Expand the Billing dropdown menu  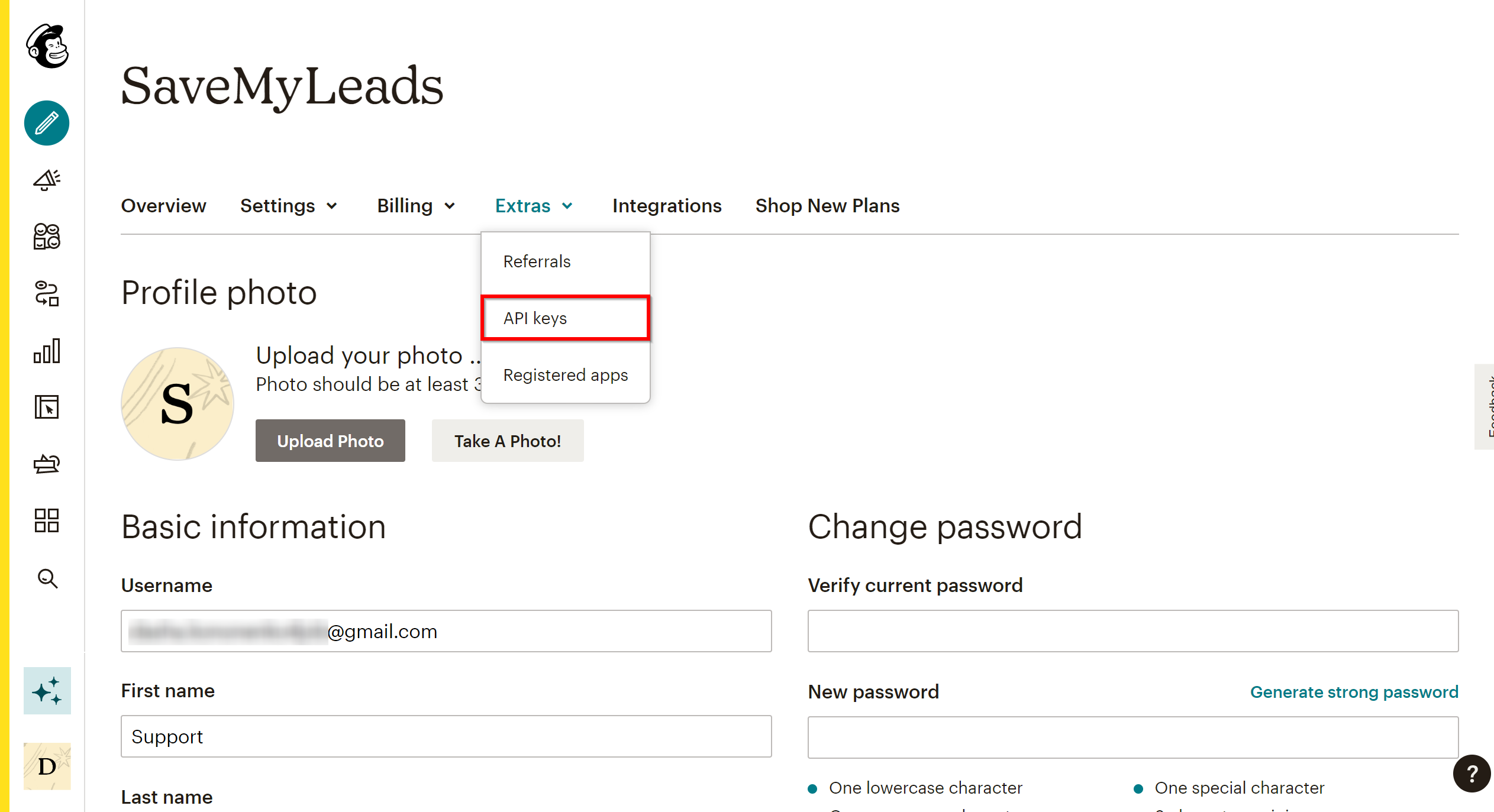[x=417, y=206]
